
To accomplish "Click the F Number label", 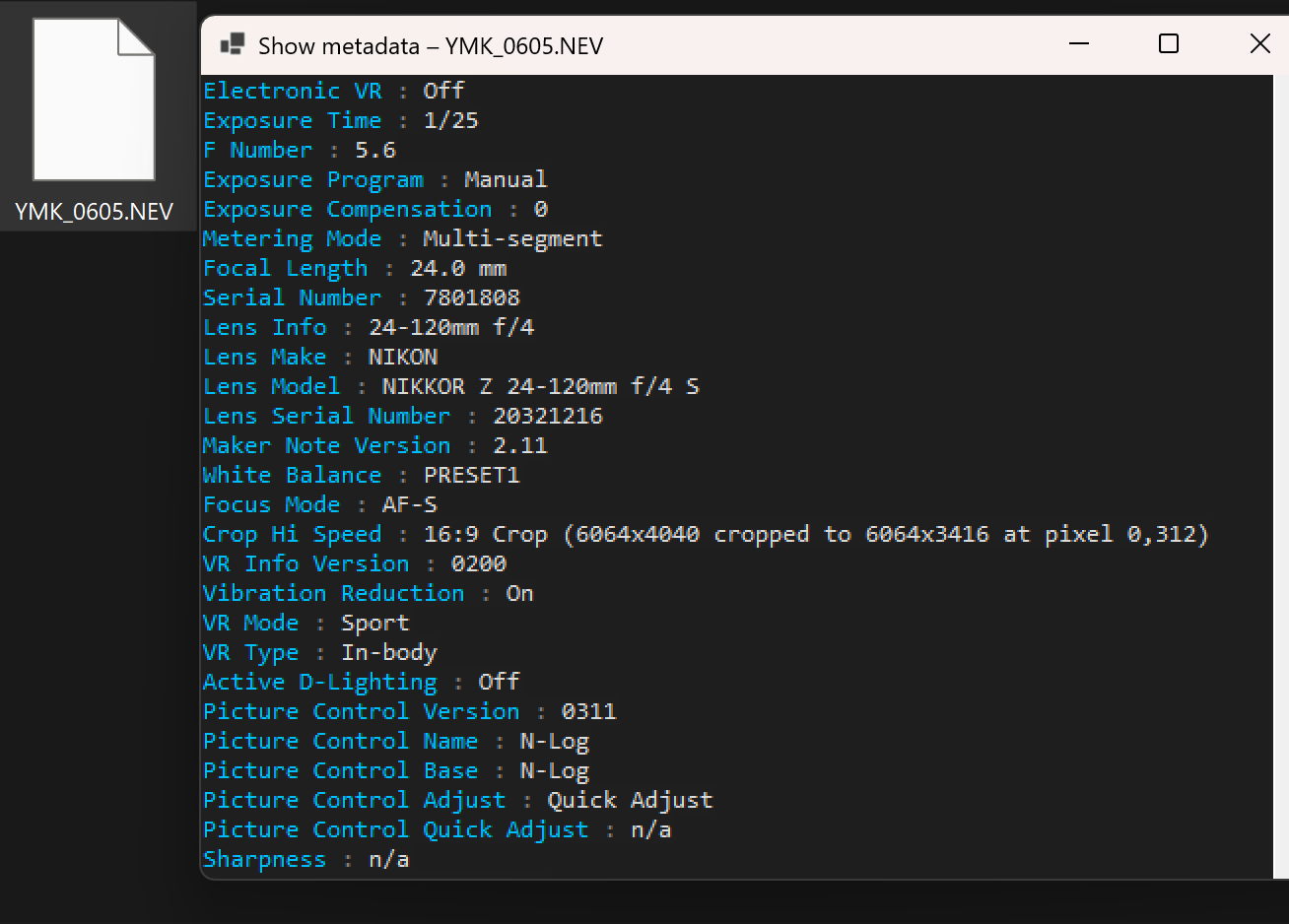I will pos(257,151).
